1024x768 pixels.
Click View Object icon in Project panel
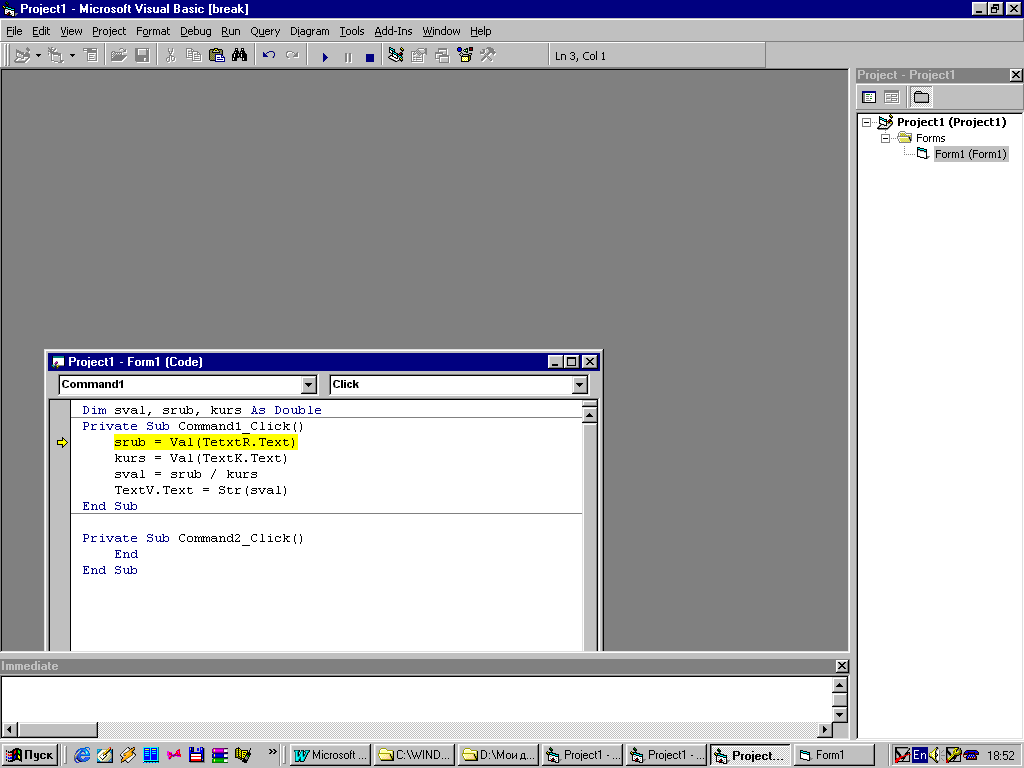click(x=891, y=97)
